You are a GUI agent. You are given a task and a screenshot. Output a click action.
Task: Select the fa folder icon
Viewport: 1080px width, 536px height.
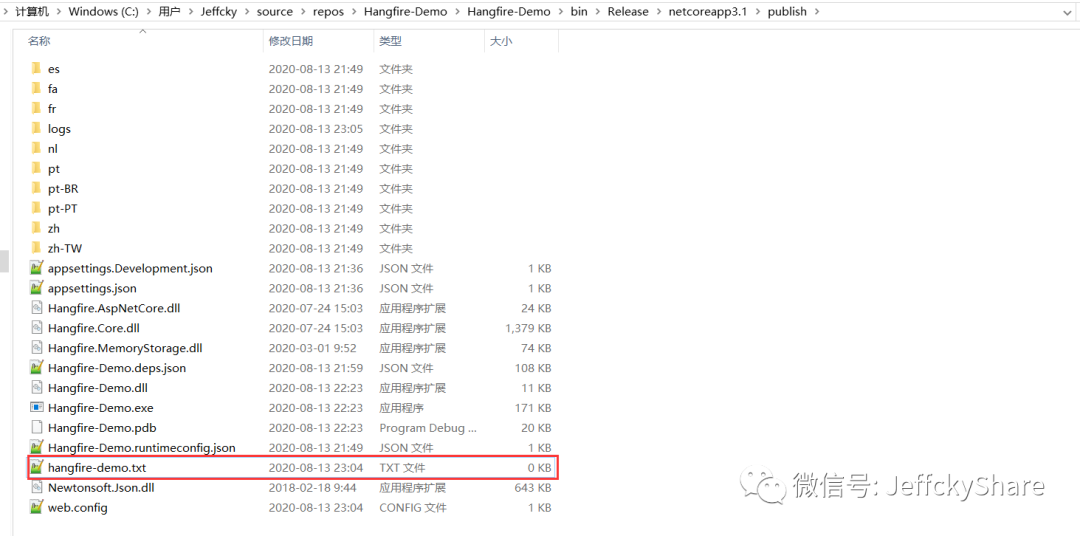tap(37, 89)
